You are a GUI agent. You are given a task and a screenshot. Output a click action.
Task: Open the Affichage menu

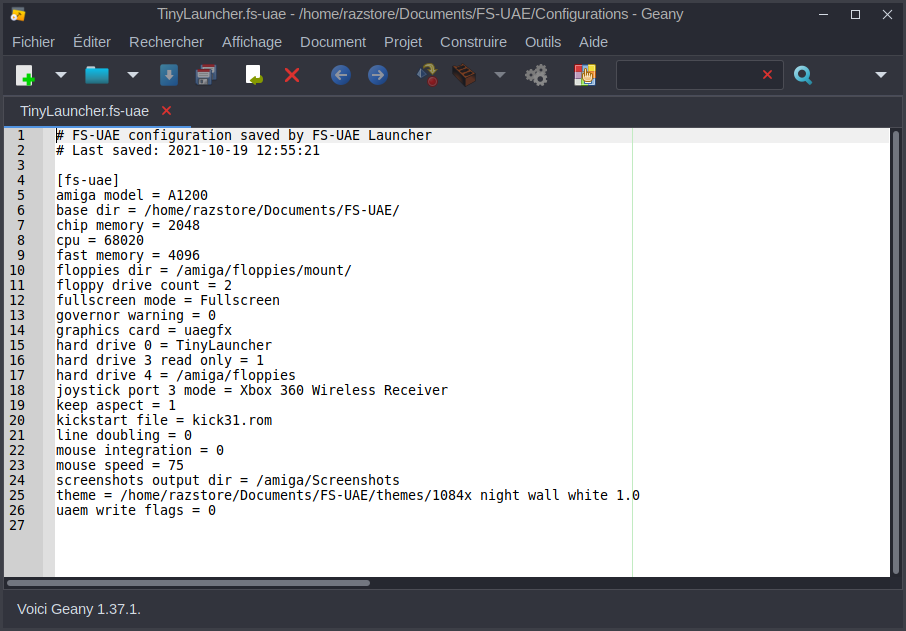(x=252, y=42)
